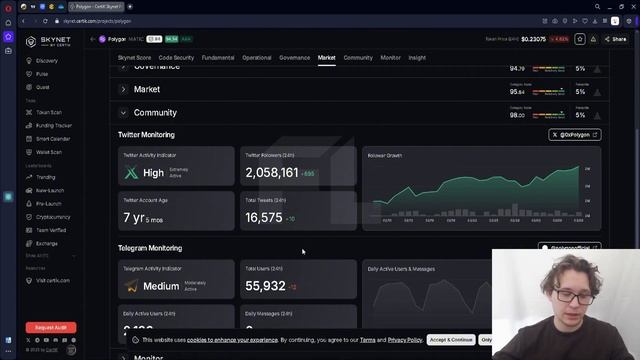Click the Market category score 95.84

517,92
